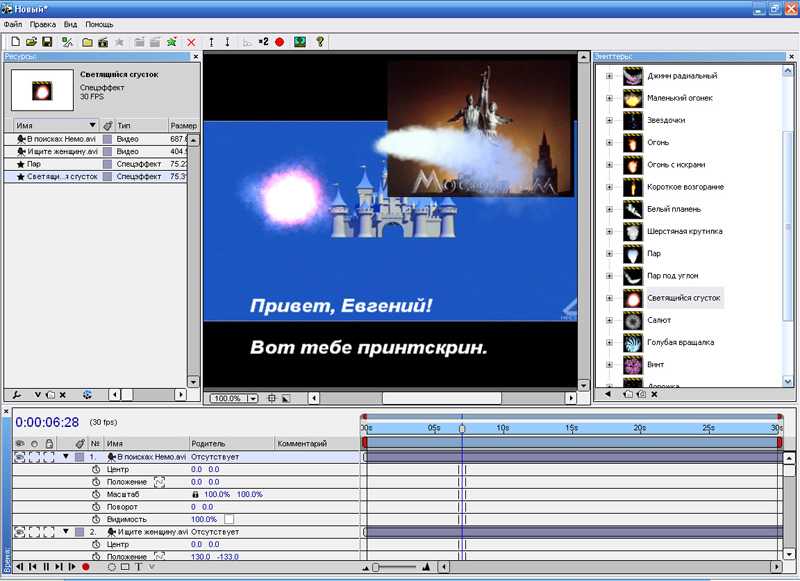Screen dimensions: 800x581
Task: Select Шерстяная крутилка emitter
Action: tap(685, 232)
